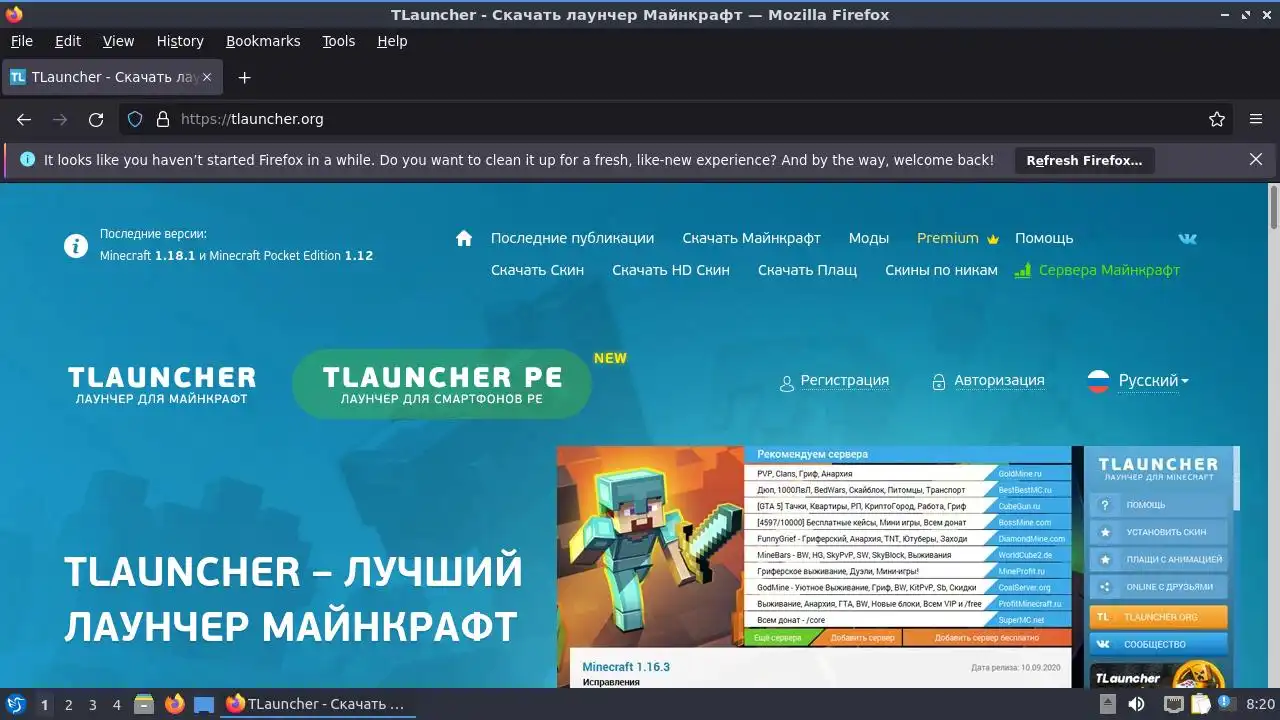Switch to workspace 4
Viewport: 1280px width, 720px height.
tap(117, 705)
